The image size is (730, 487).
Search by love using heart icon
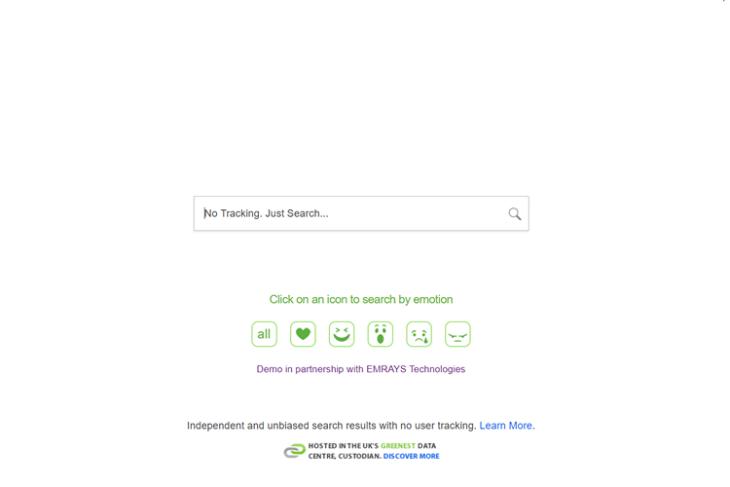[x=303, y=334]
